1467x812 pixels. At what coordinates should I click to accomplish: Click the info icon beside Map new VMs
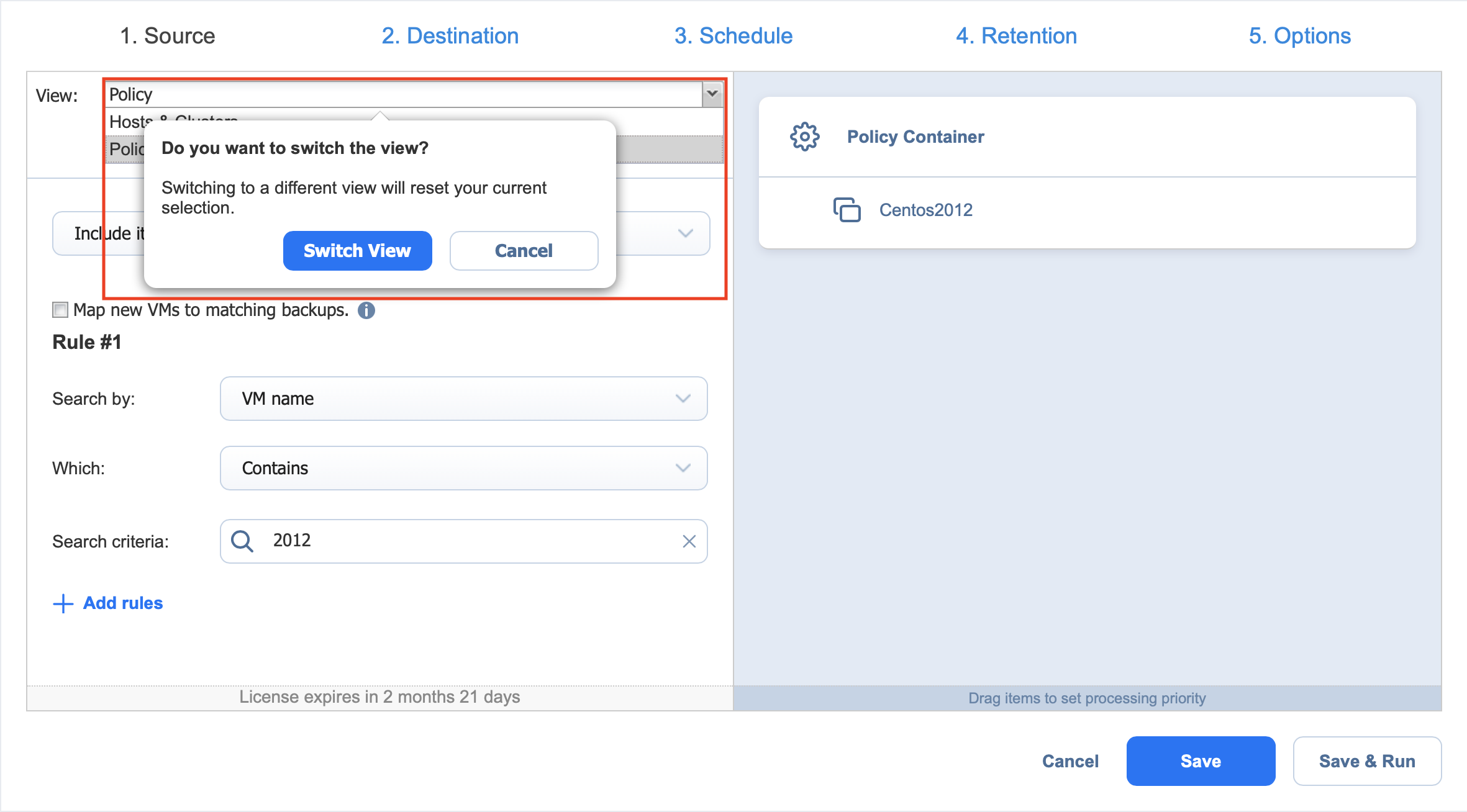coord(366,310)
